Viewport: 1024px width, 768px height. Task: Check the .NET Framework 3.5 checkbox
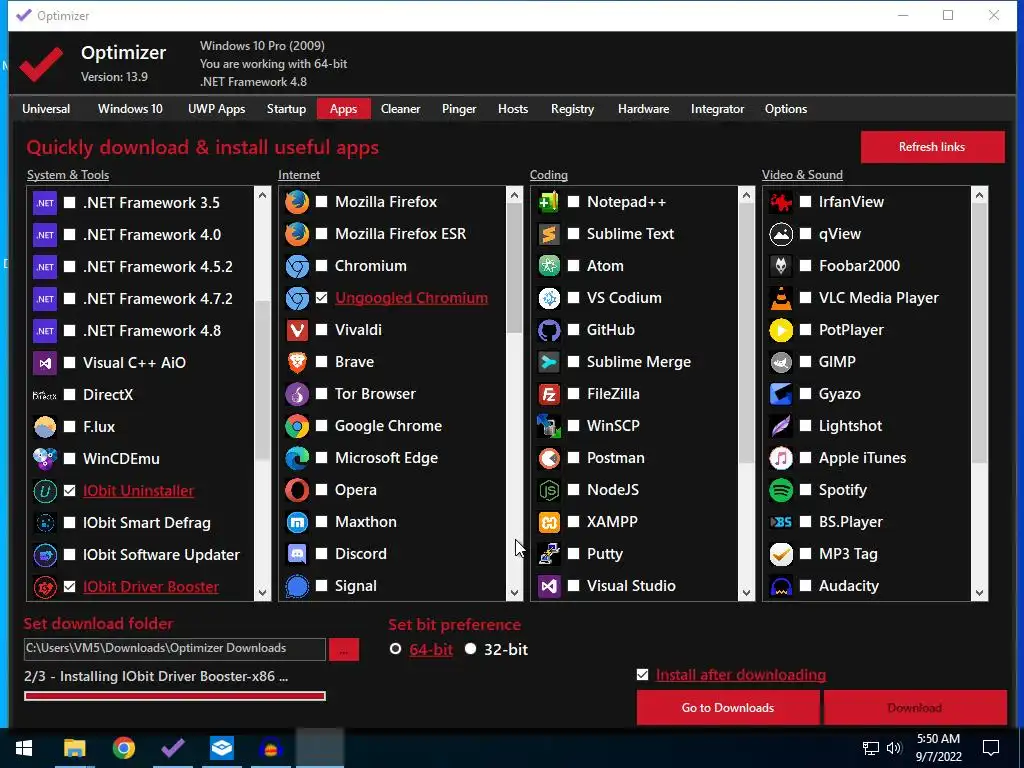(x=69, y=202)
